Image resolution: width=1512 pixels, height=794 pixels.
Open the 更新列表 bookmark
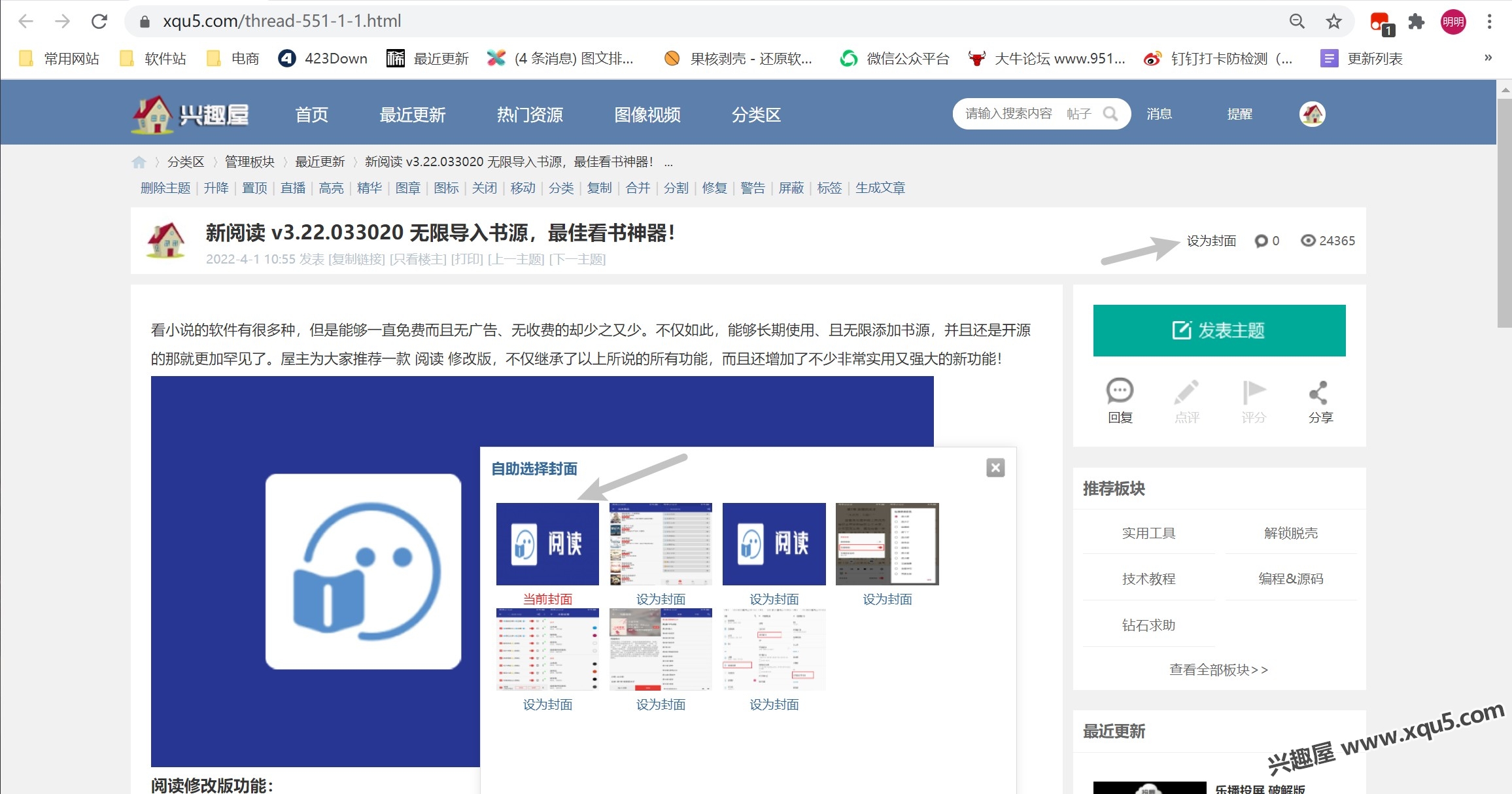(x=1362, y=59)
